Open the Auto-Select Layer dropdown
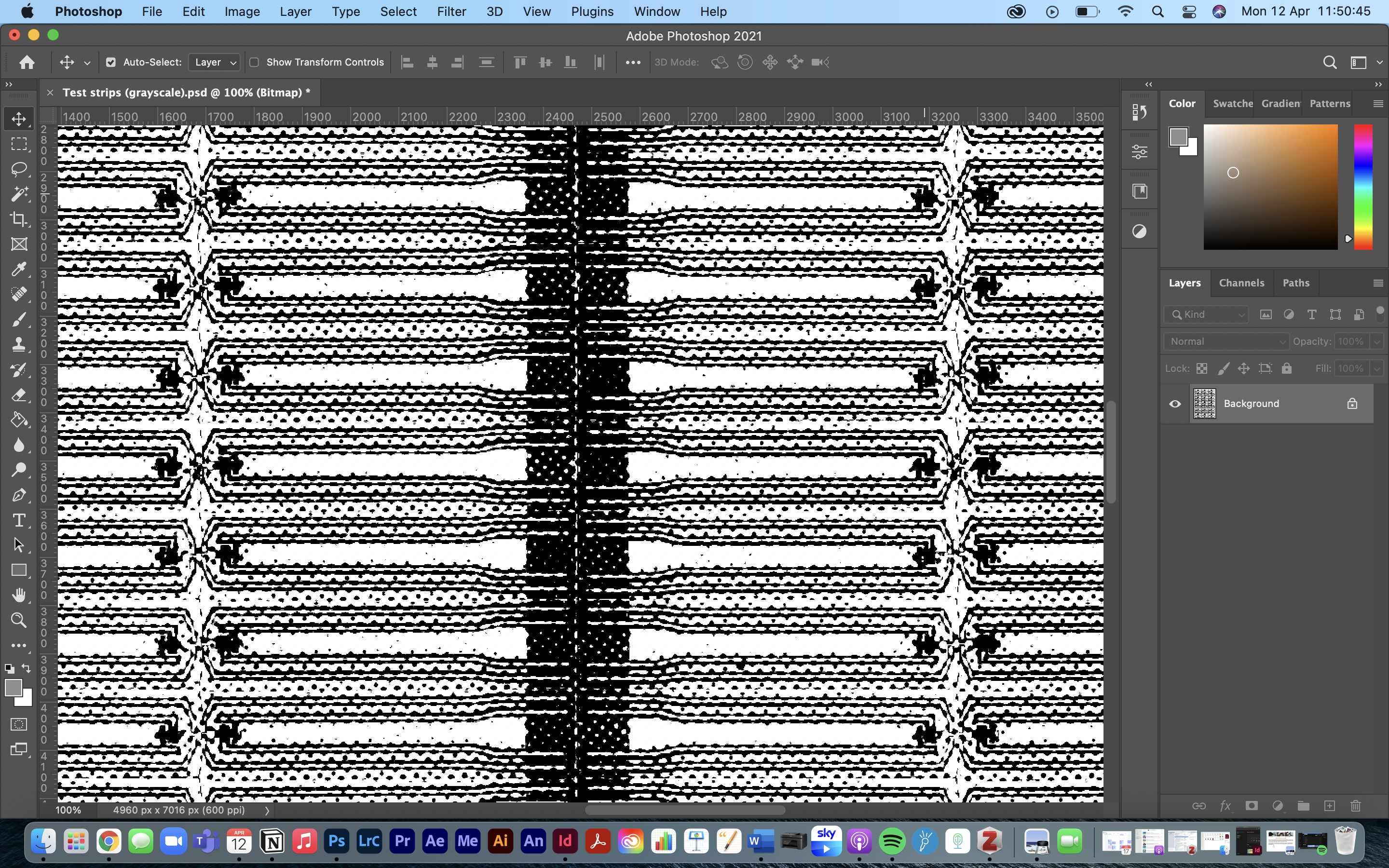Viewport: 1389px width, 868px height. tap(215, 62)
